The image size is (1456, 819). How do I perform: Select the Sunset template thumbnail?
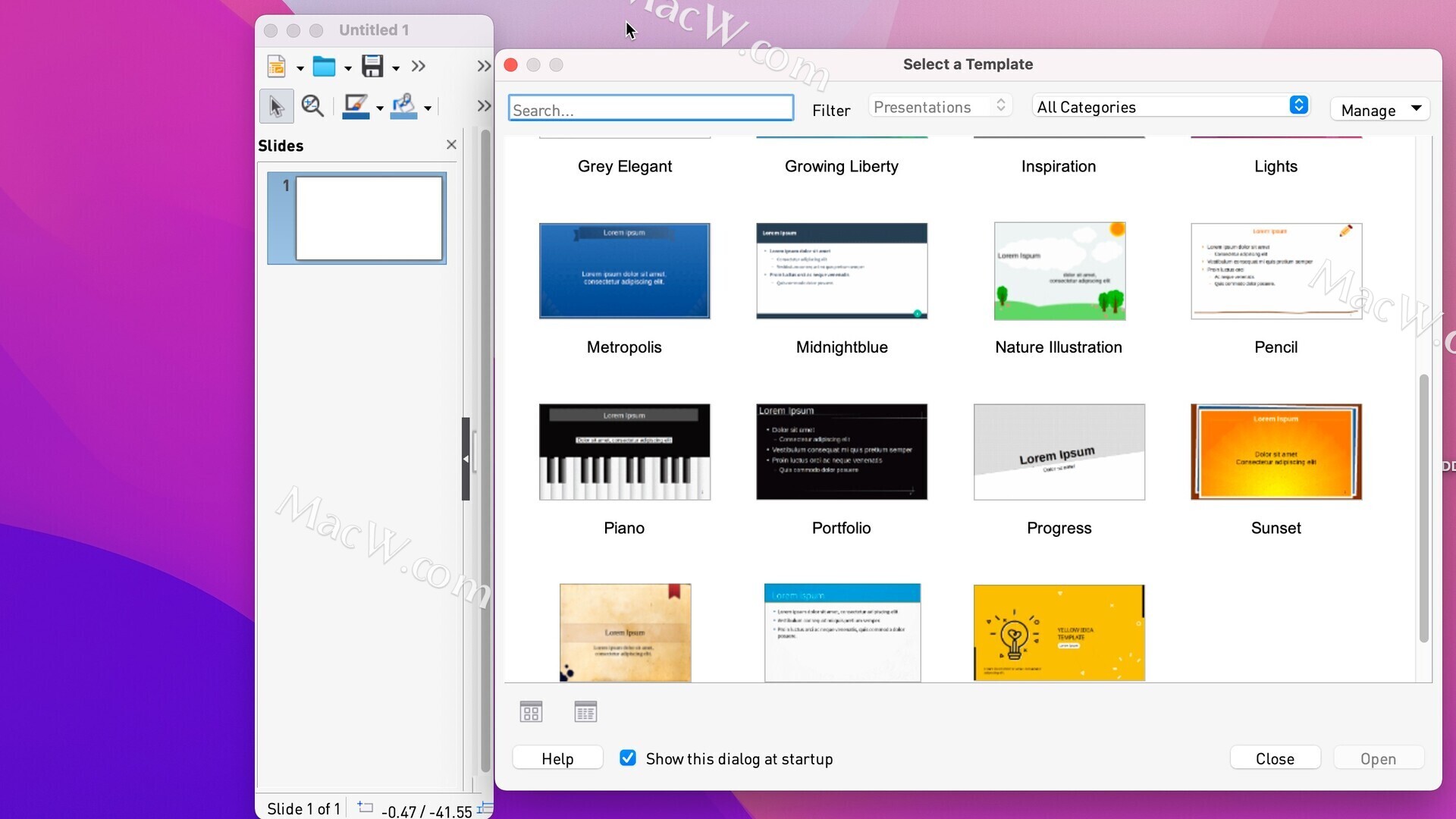coord(1276,452)
